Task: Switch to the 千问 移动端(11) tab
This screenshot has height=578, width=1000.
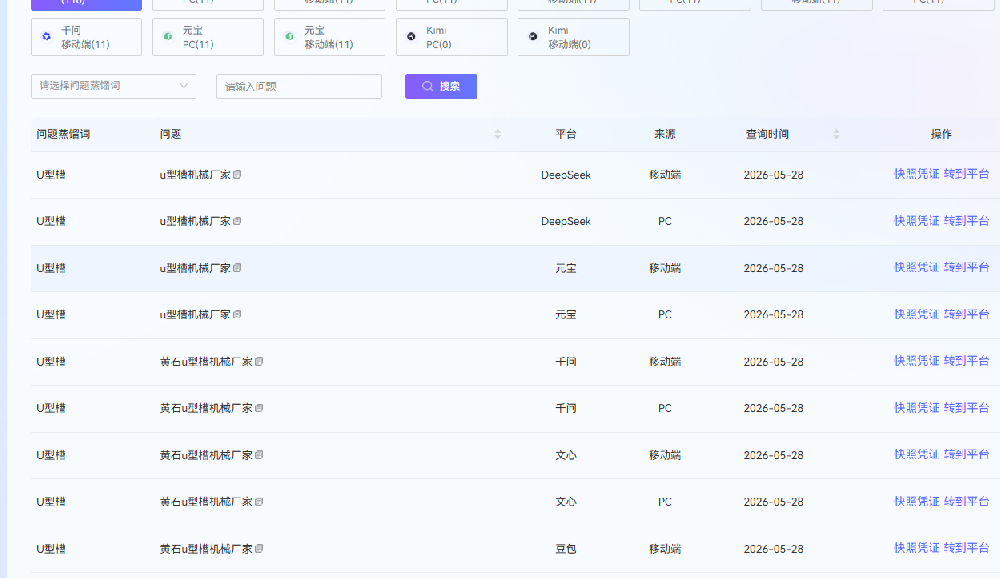Action: pos(86,37)
